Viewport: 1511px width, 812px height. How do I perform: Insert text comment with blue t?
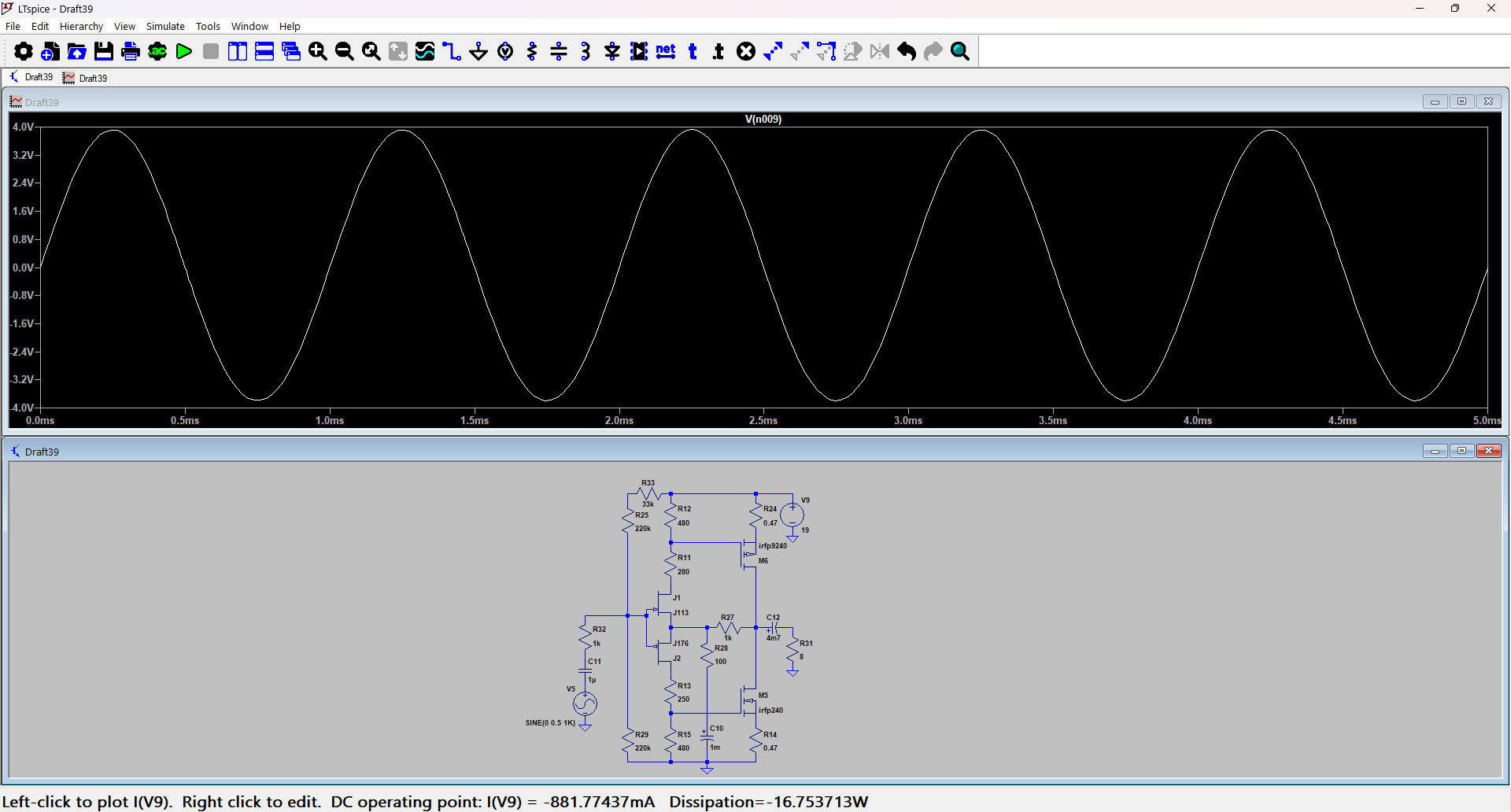[x=693, y=52]
